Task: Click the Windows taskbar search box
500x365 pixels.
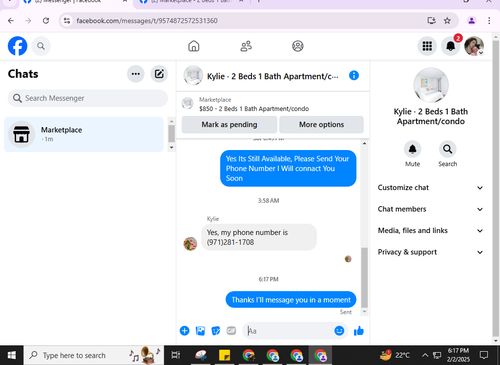Action: pos(94,355)
